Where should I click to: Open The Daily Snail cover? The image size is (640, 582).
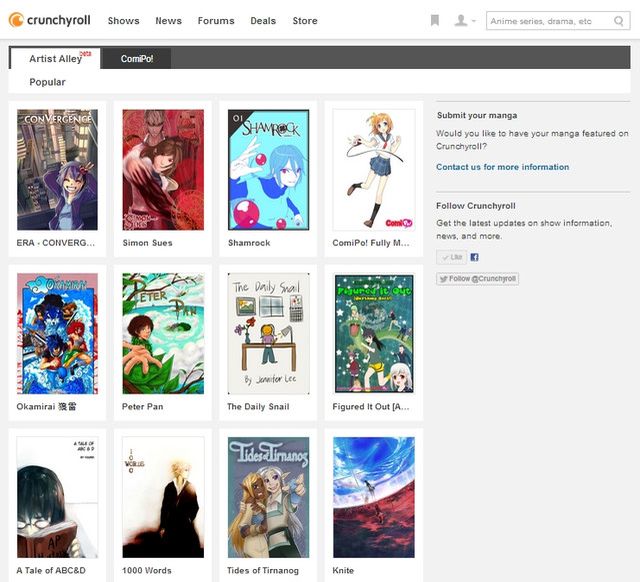point(268,333)
